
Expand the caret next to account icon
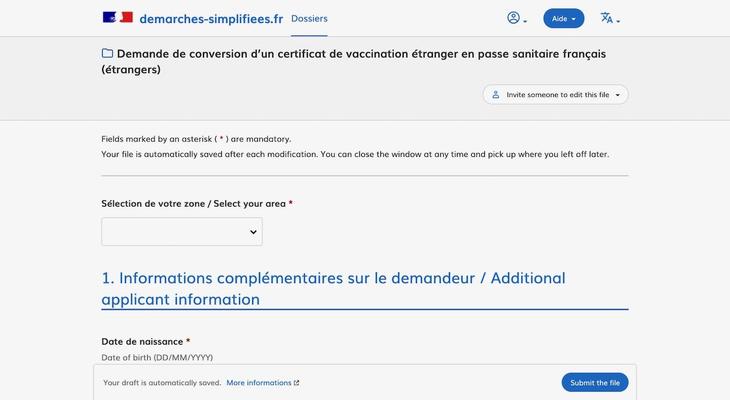coord(526,21)
